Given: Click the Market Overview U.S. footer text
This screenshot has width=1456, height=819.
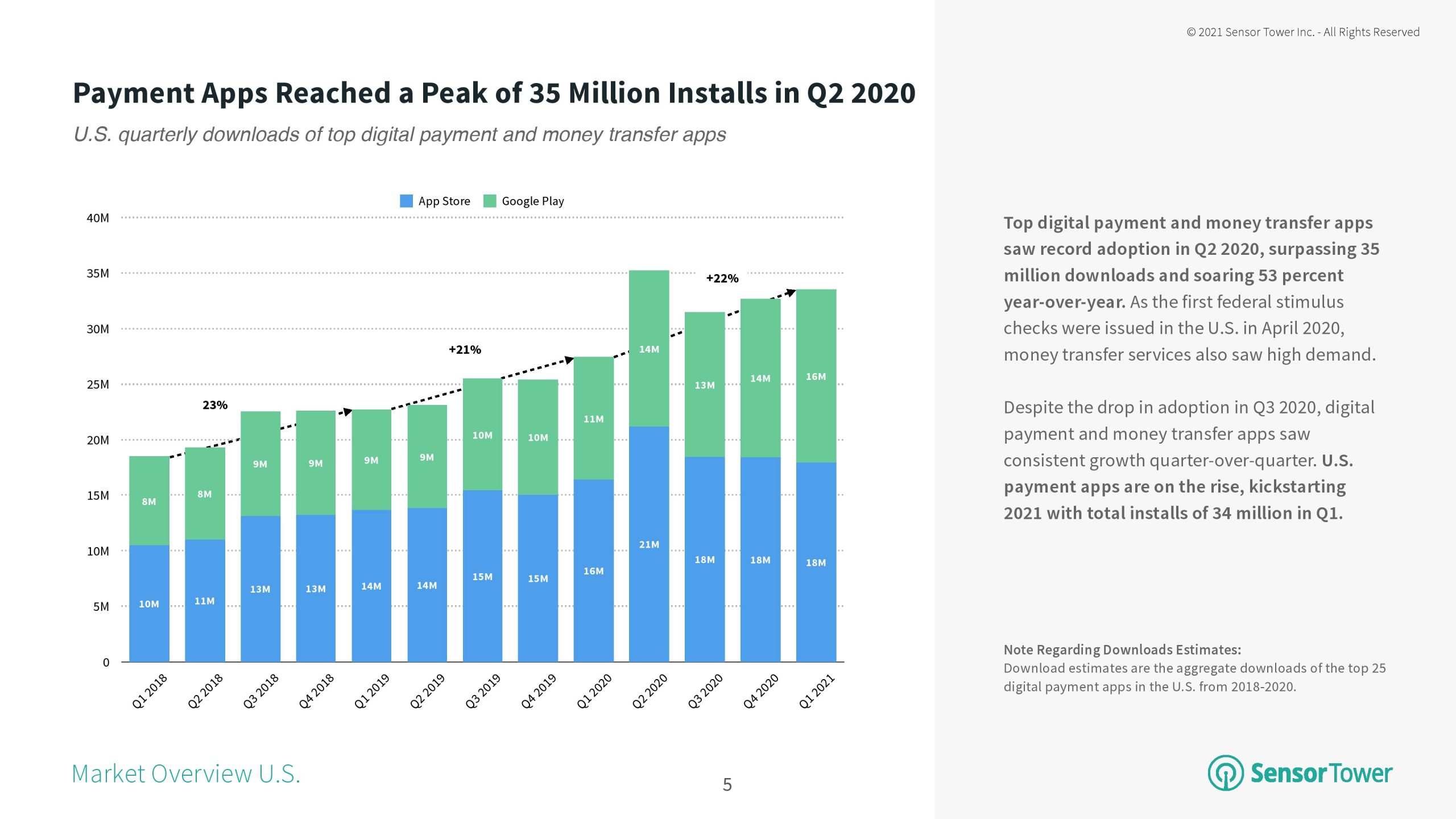Looking at the screenshot, I should [186, 773].
